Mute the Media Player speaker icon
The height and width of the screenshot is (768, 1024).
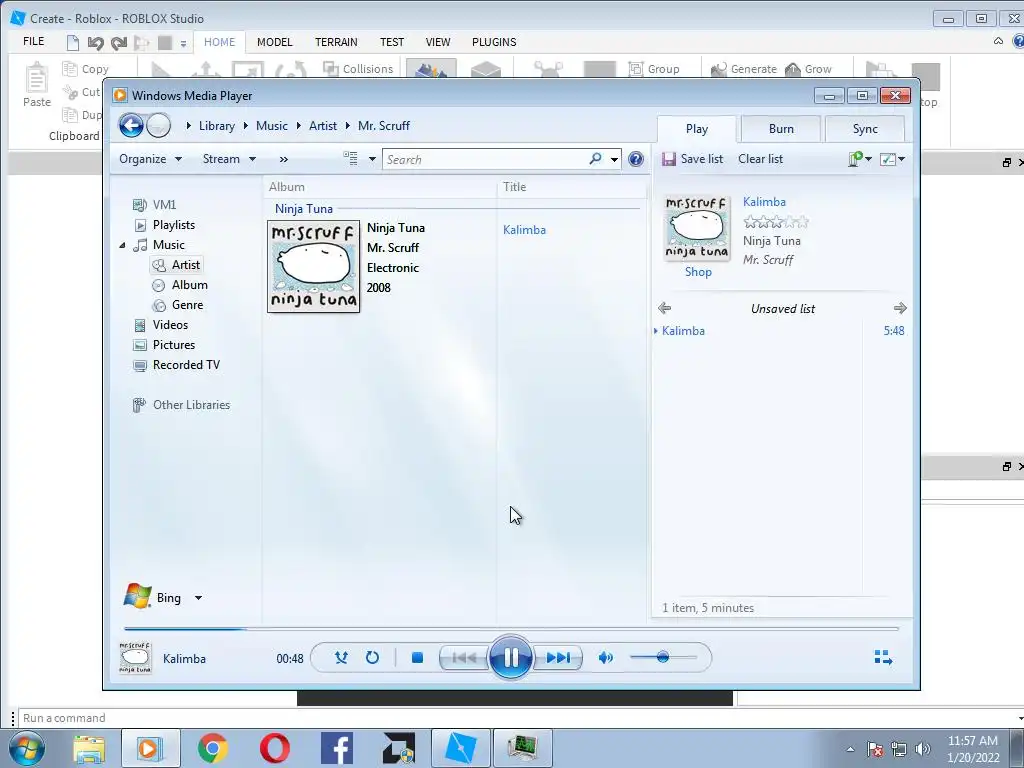(x=605, y=658)
